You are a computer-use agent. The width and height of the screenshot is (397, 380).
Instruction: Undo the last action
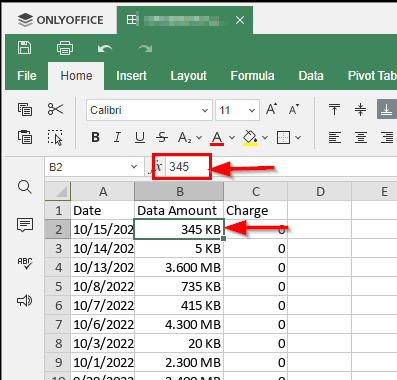point(105,49)
